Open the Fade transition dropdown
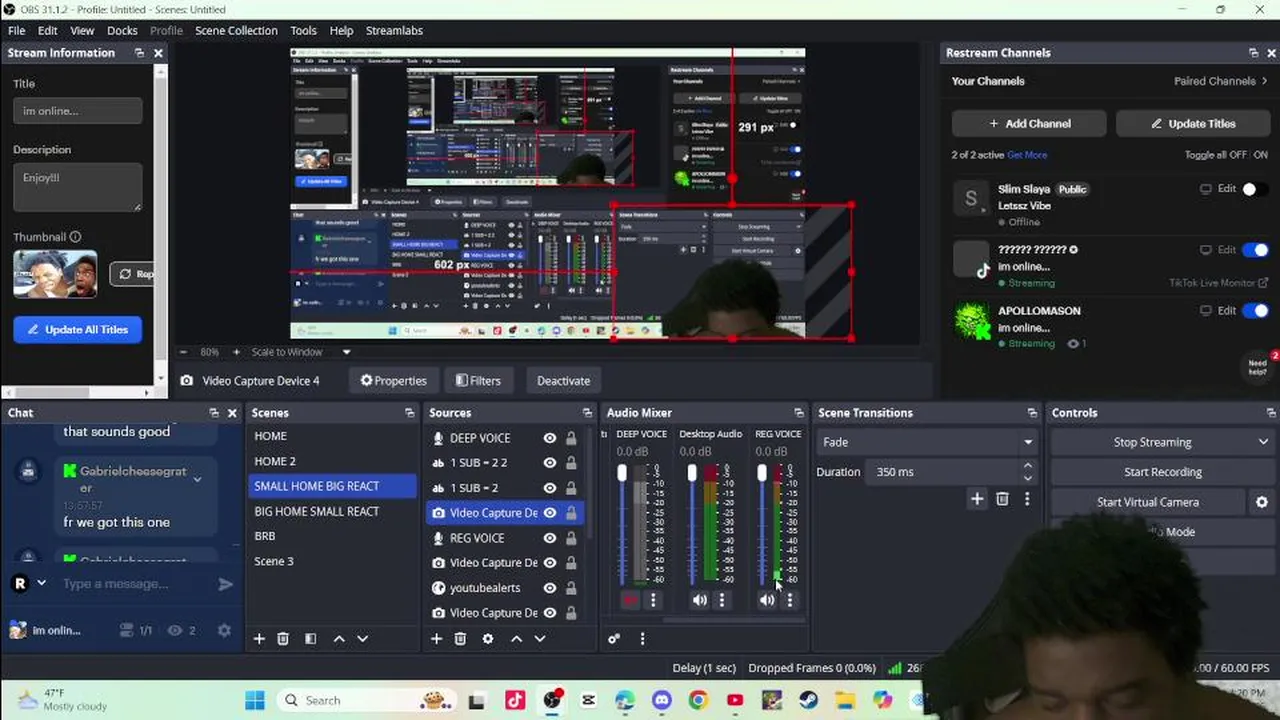The image size is (1280, 720). (927, 442)
